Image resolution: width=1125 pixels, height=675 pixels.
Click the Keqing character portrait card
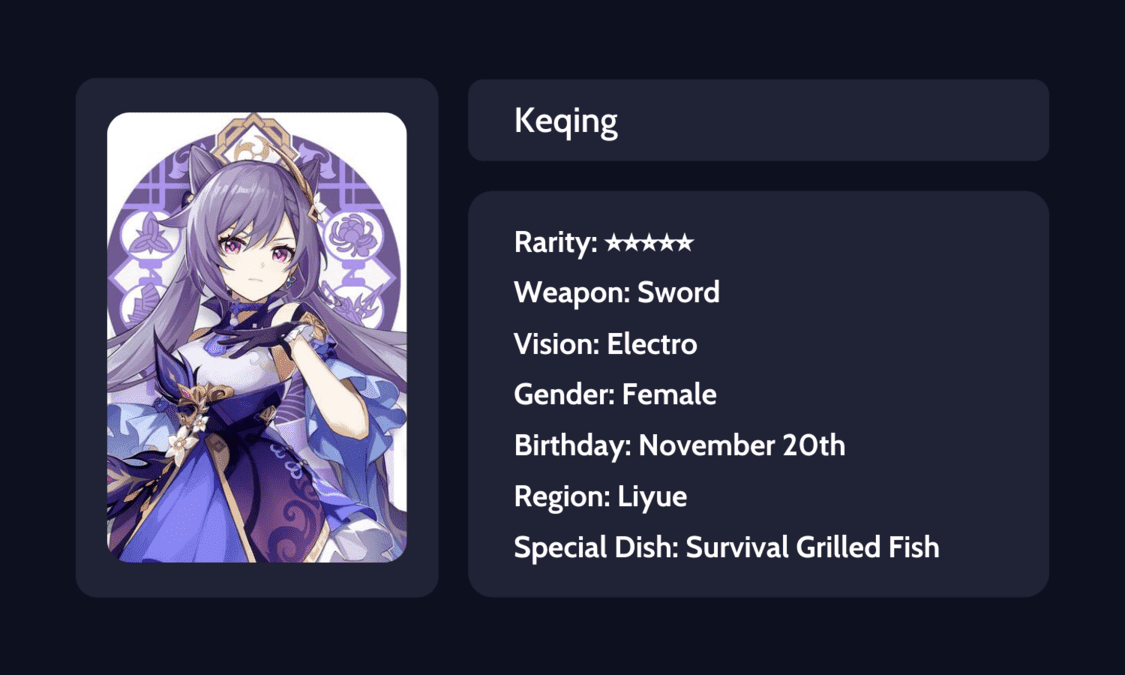(257, 337)
